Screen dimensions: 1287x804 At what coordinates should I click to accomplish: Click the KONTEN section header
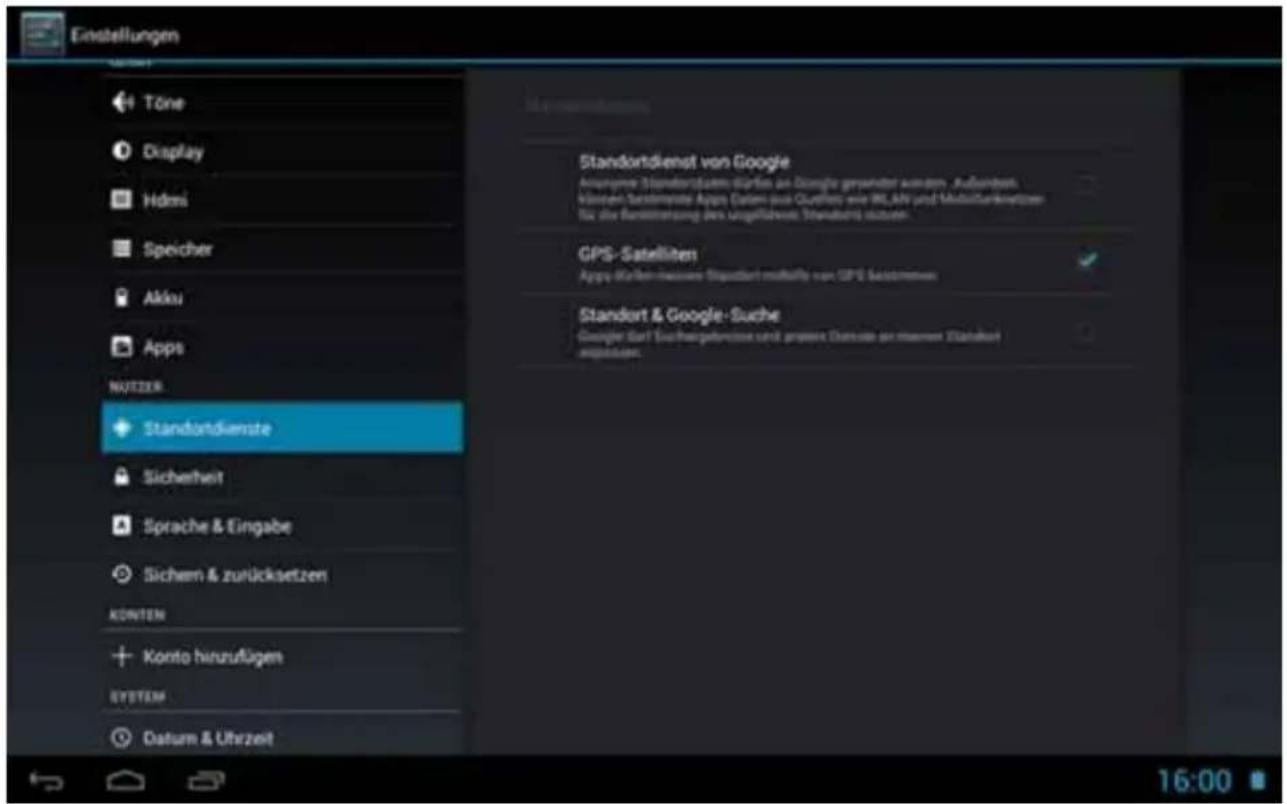pos(137,615)
